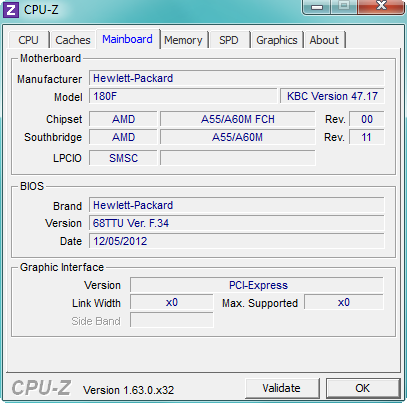
Task: Click the OK button
Action: click(363, 388)
